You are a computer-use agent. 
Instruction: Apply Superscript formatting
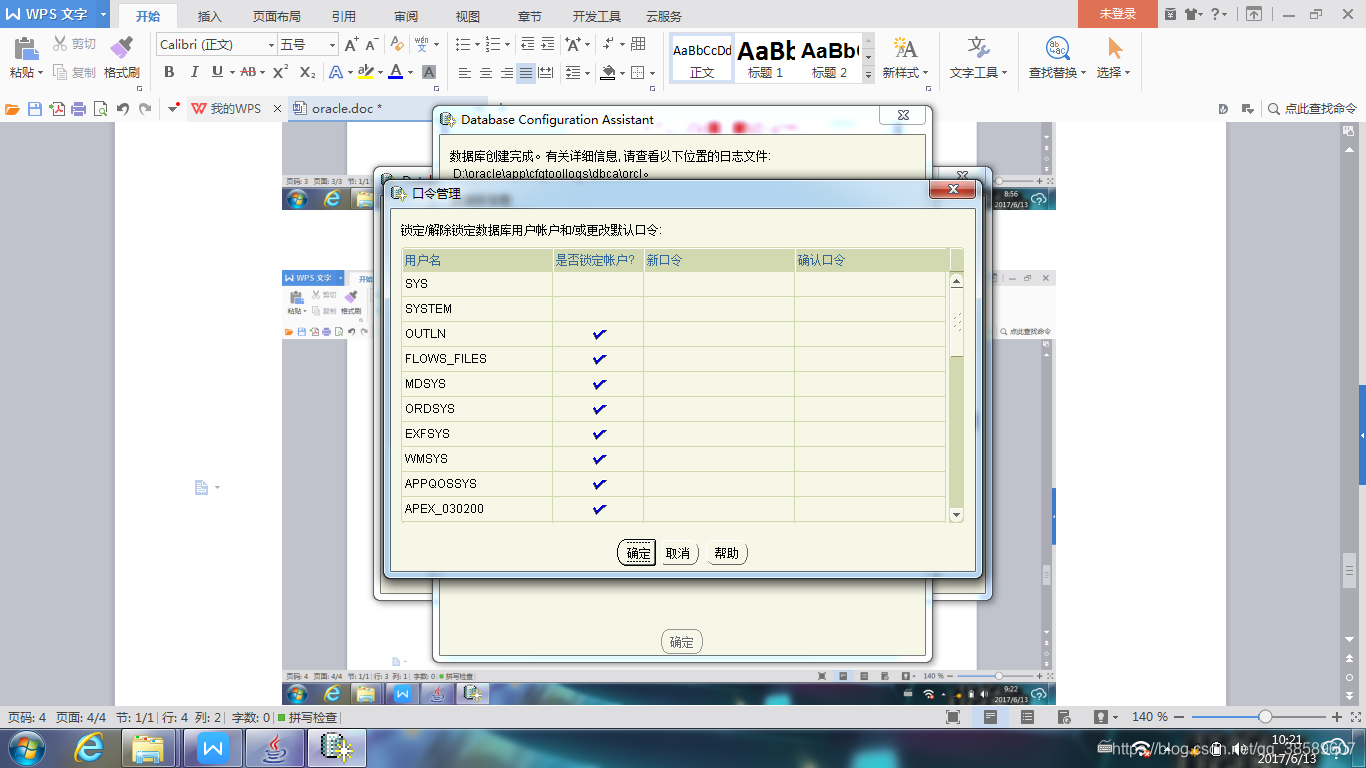pos(280,72)
